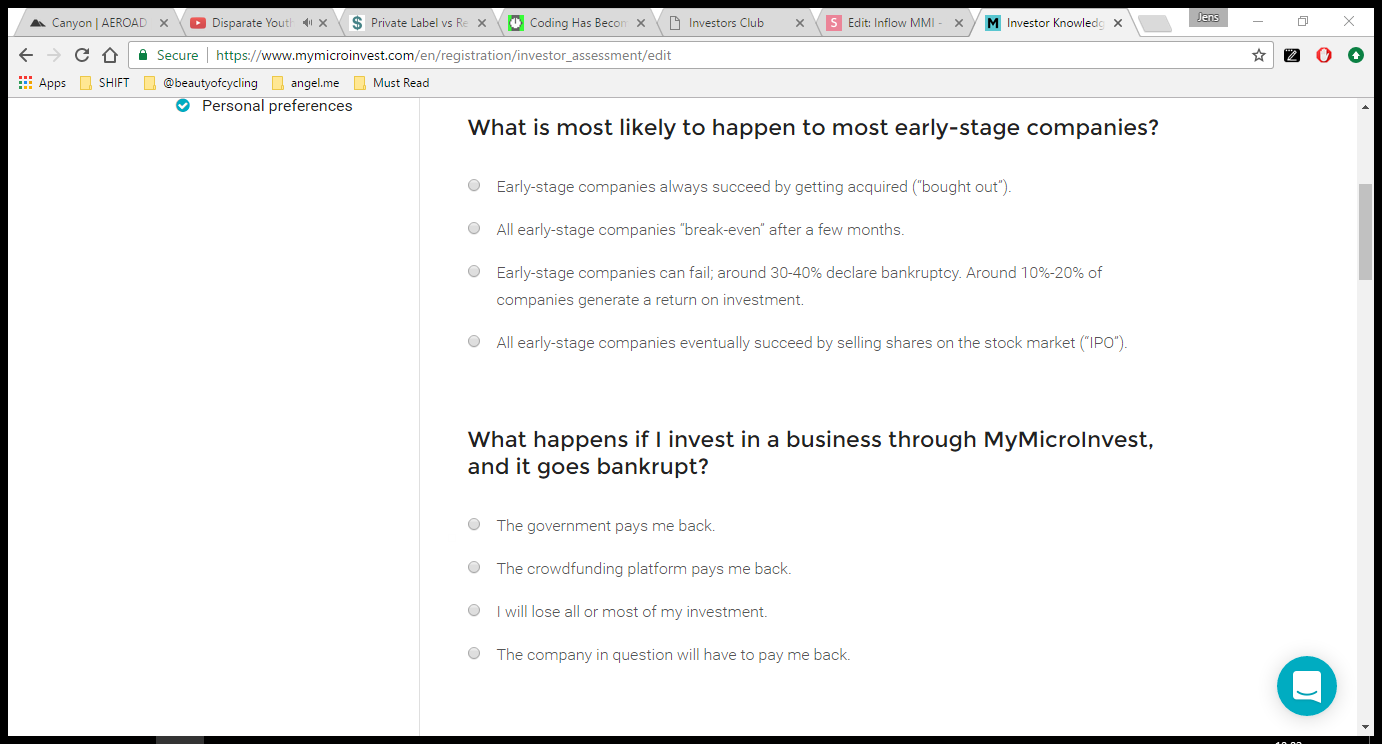This screenshot has height=744, width=1382.
Task: Close the Coding Has Becom tab
Action: click(642, 22)
